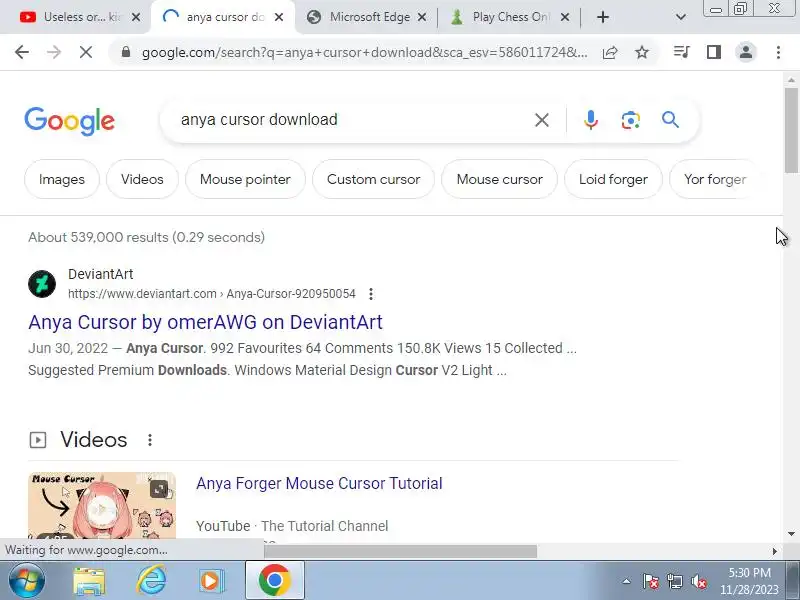The width and height of the screenshot is (800, 600).
Task: Click the share page icon in address bar
Action: point(610,52)
